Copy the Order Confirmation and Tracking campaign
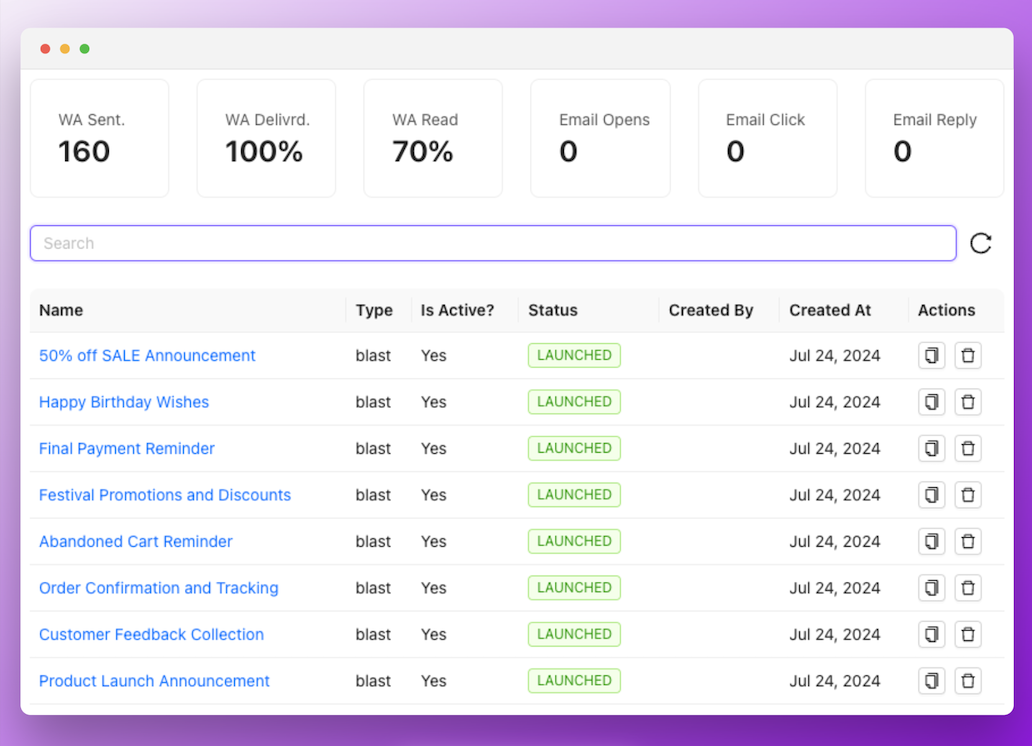Image resolution: width=1032 pixels, height=746 pixels. pos(932,588)
